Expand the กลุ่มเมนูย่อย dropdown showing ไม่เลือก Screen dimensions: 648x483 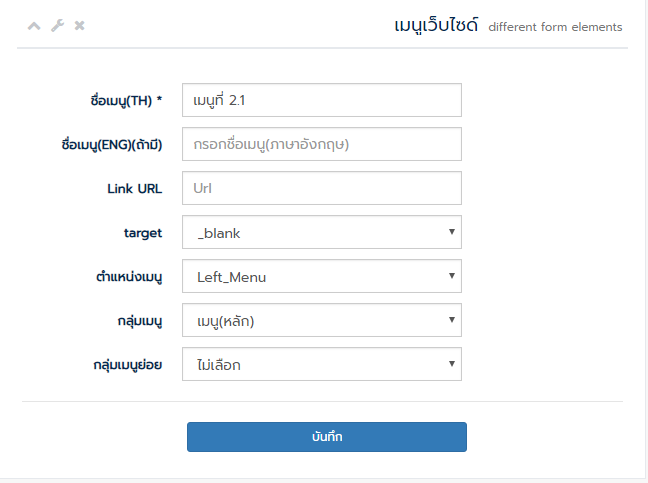pos(322,364)
